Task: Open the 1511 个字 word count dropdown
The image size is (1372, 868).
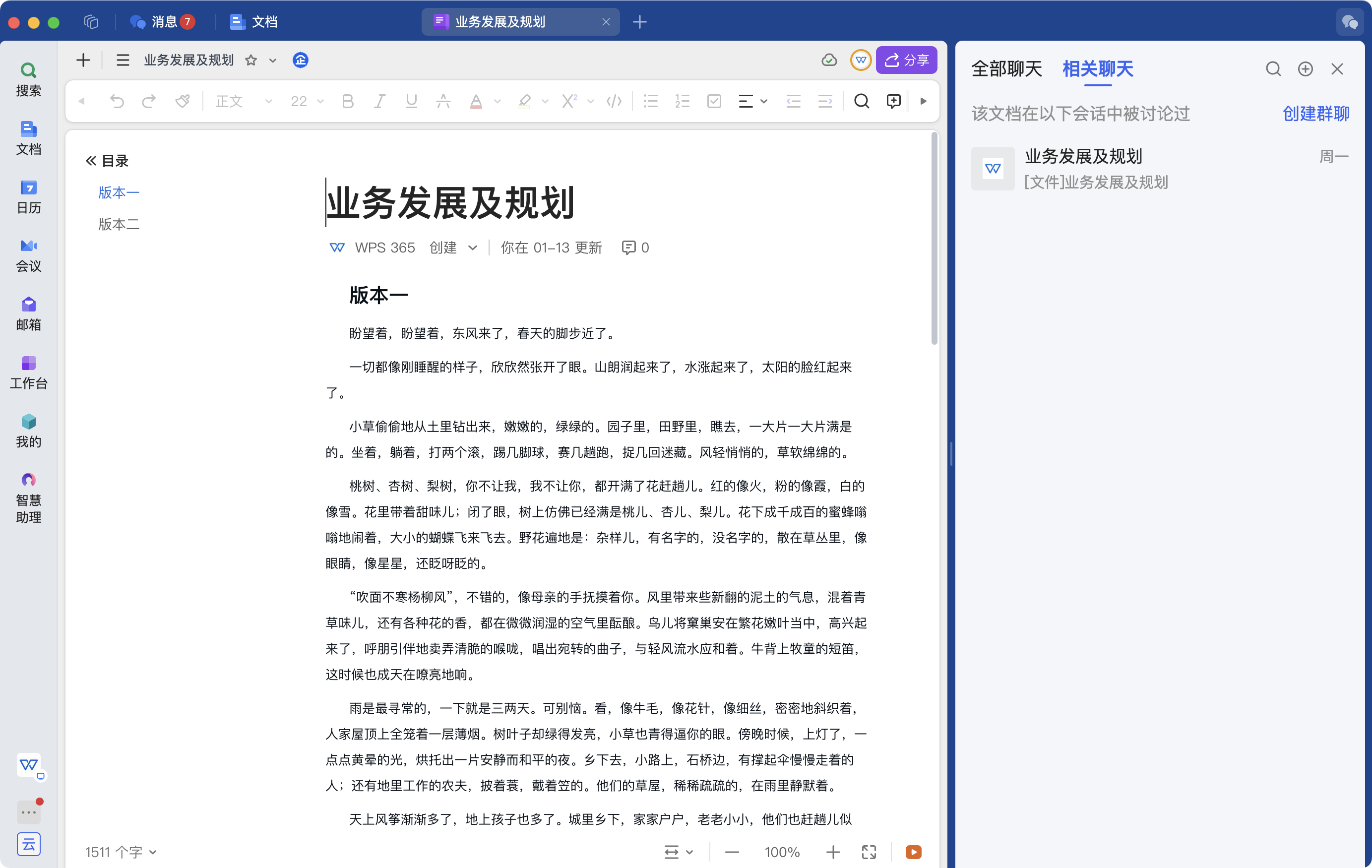Action: point(121,852)
